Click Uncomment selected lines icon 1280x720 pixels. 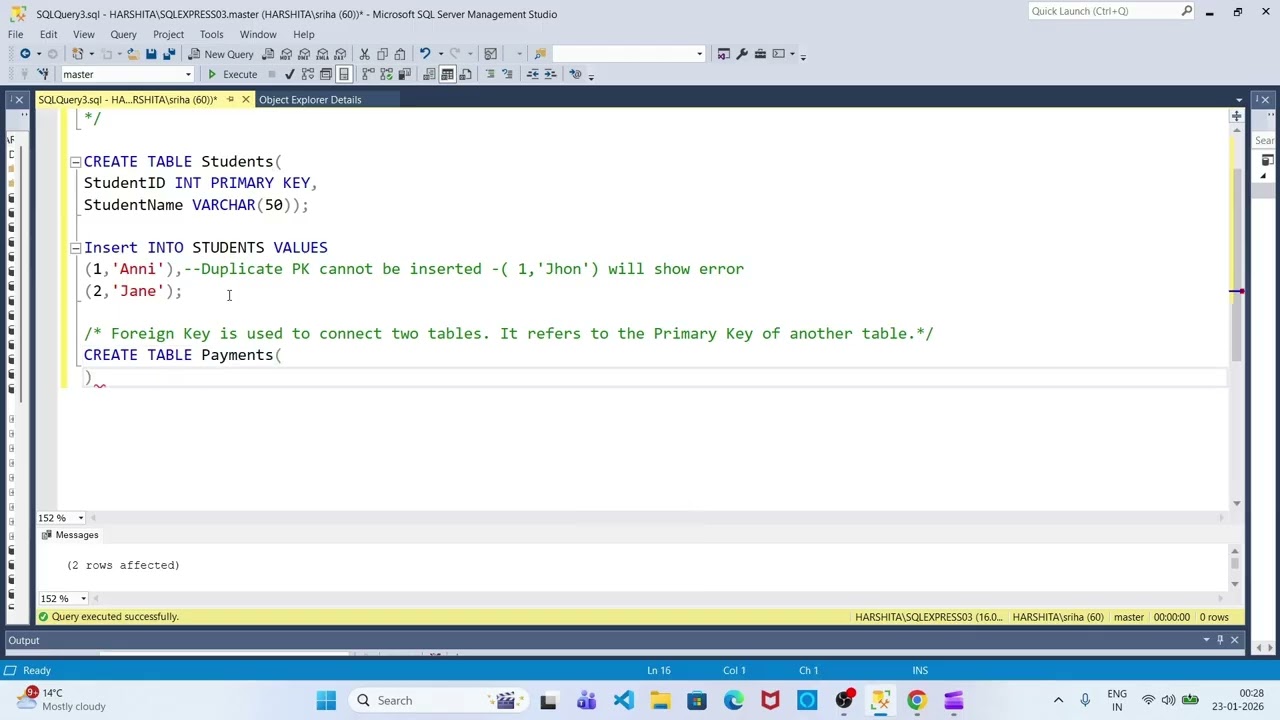click(507, 74)
